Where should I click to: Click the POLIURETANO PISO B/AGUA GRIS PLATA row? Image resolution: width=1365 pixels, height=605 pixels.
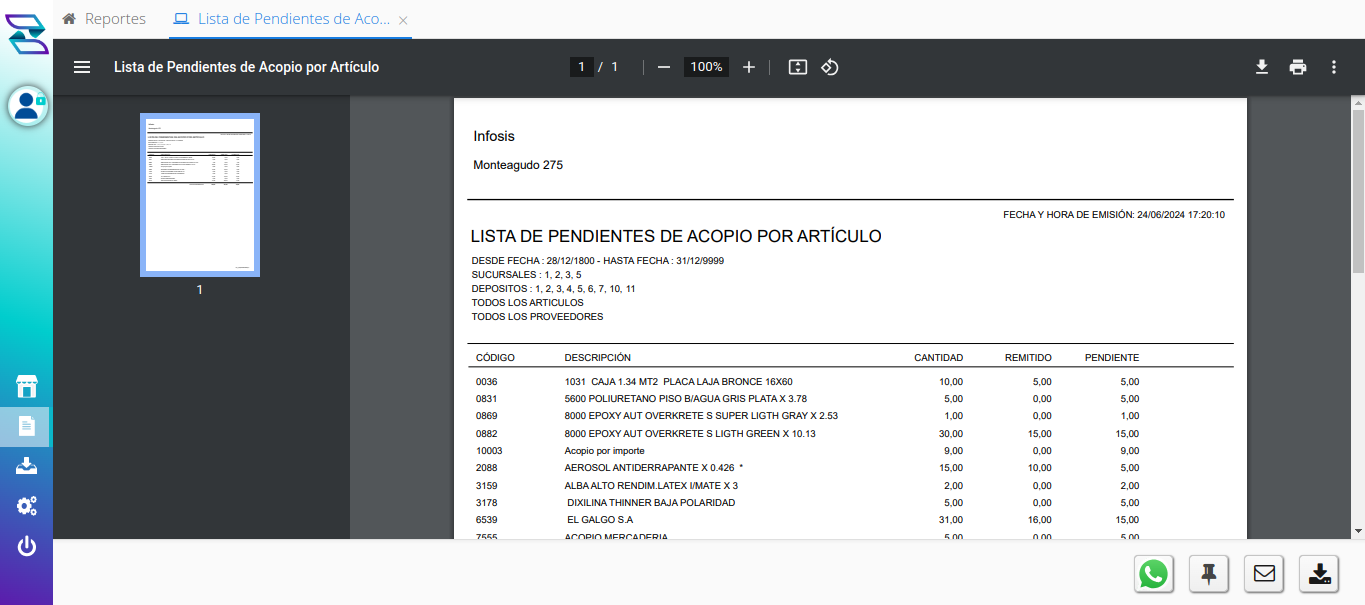pos(808,399)
